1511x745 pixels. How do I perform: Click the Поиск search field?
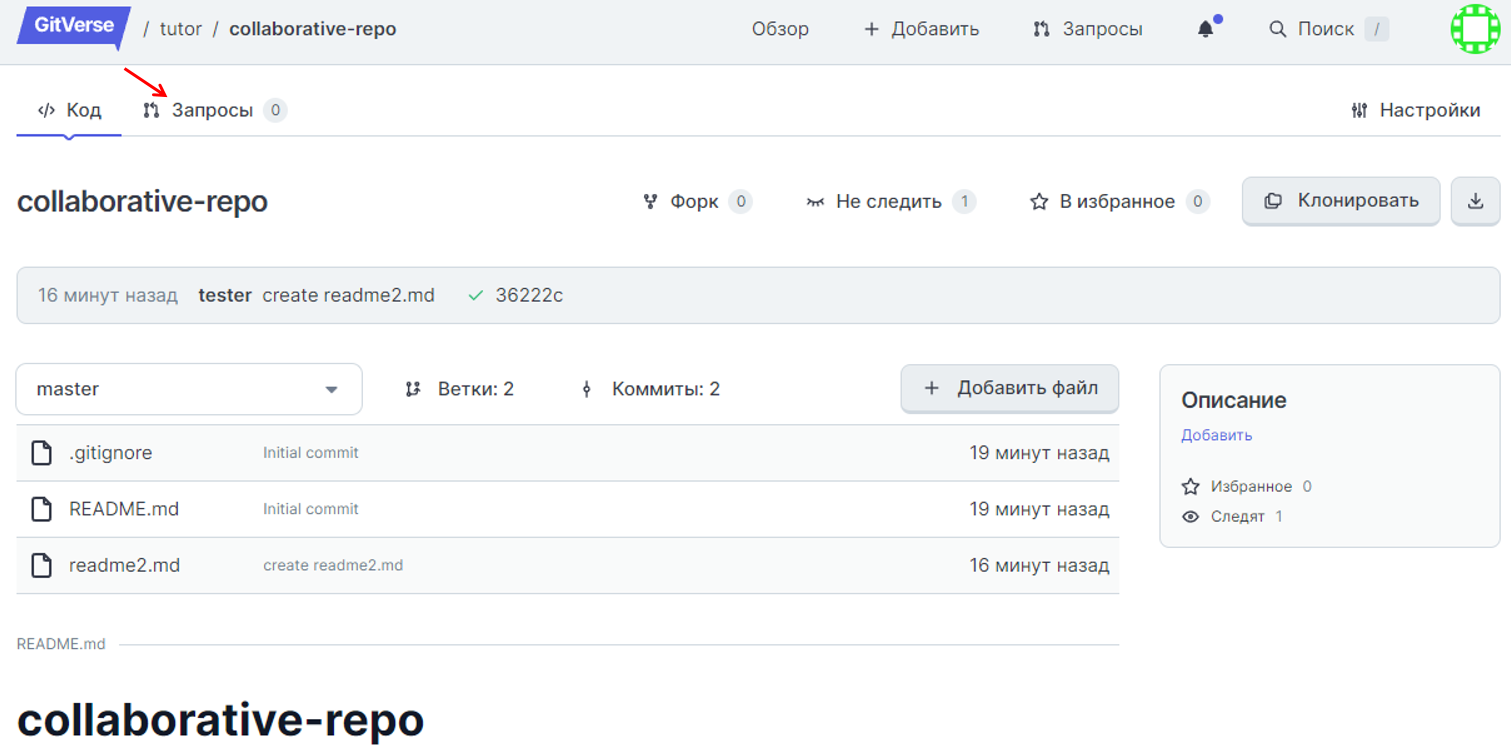(x=1328, y=29)
